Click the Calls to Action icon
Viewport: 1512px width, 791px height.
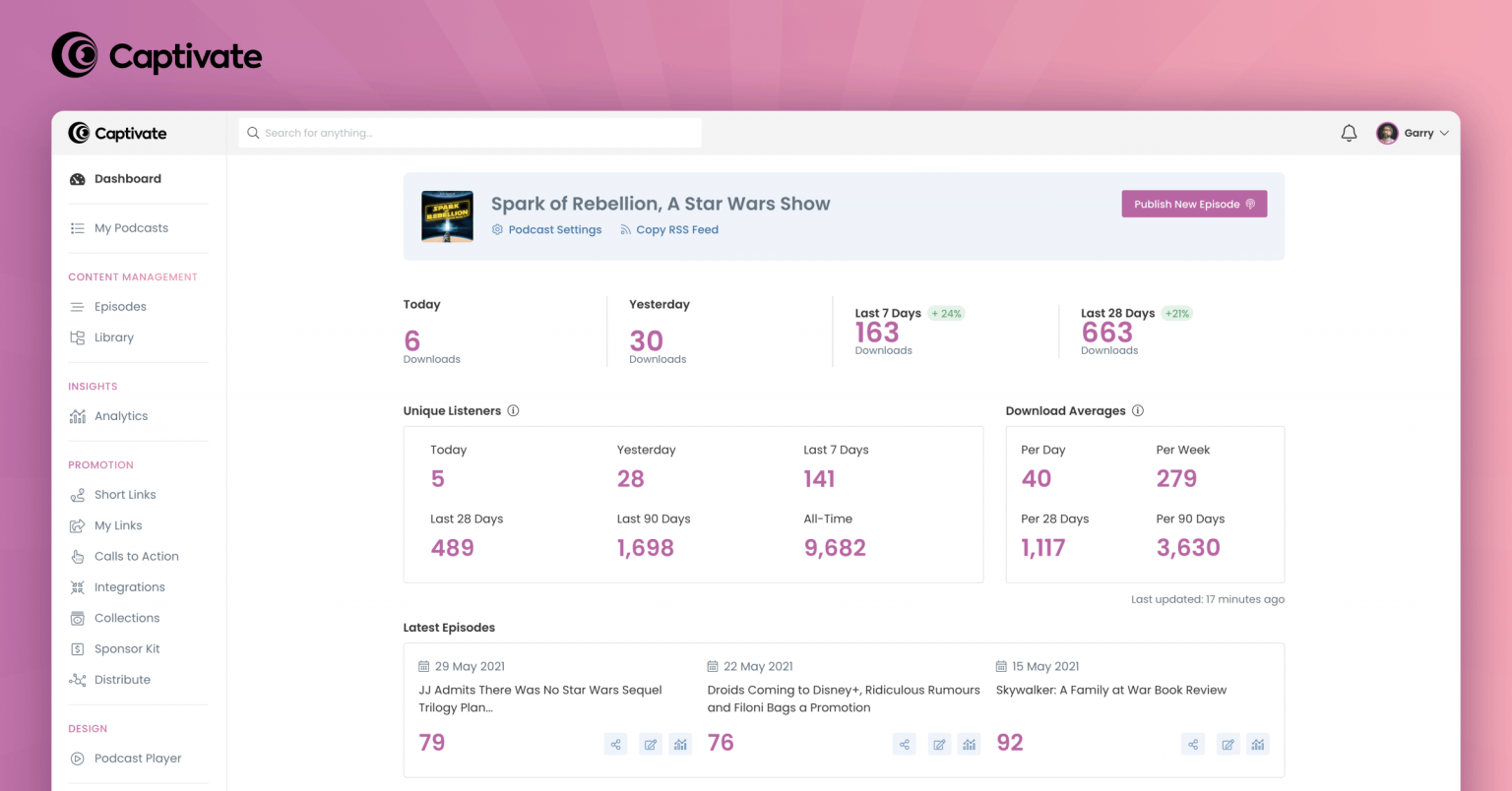pyautogui.click(x=79, y=556)
